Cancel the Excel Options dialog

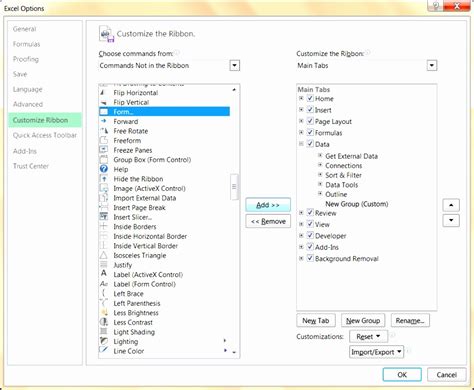447,375
